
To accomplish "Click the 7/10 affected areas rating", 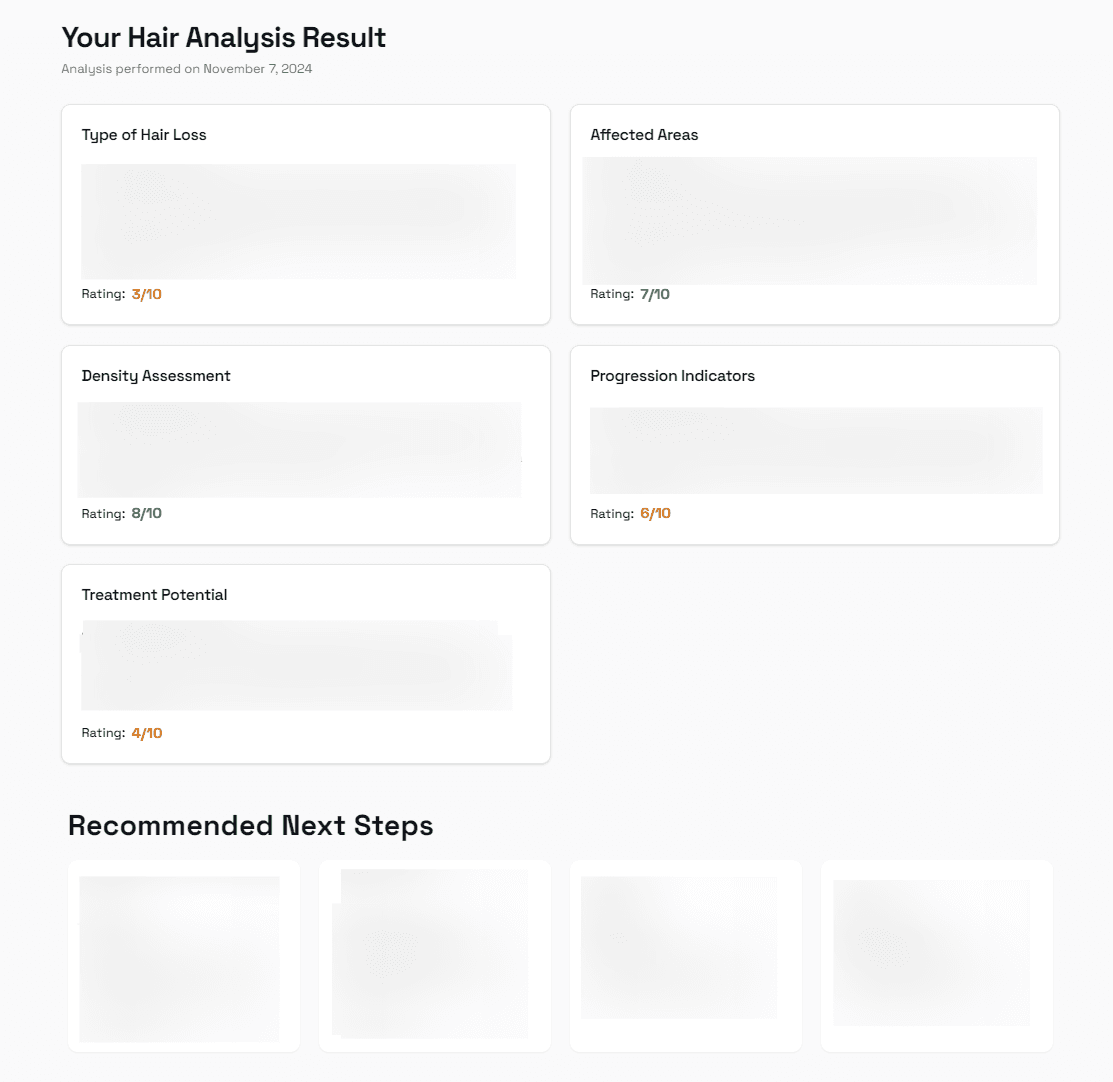I will point(655,294).
